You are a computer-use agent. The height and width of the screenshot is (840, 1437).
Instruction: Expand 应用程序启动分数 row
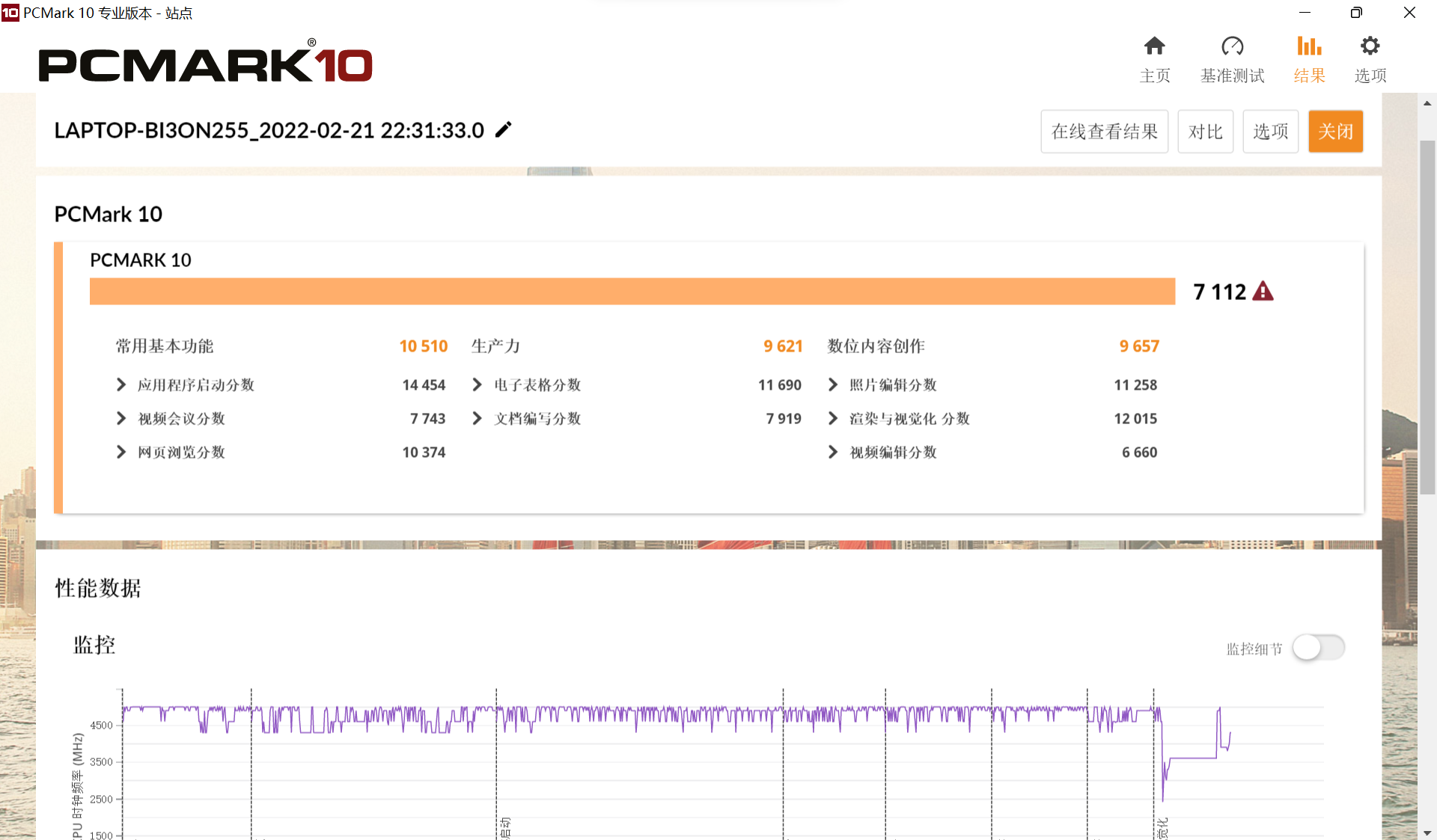tap(121, 385)
